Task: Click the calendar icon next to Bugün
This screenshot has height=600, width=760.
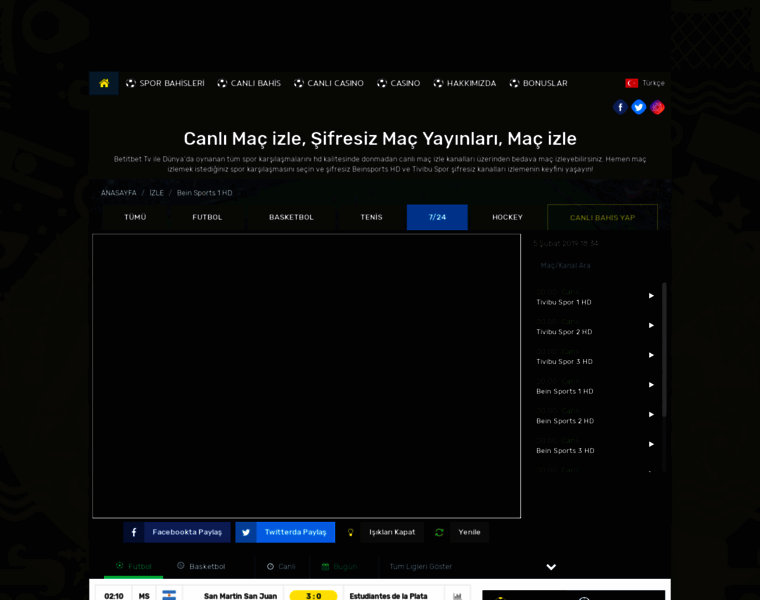Action: [x=325, y=567]
